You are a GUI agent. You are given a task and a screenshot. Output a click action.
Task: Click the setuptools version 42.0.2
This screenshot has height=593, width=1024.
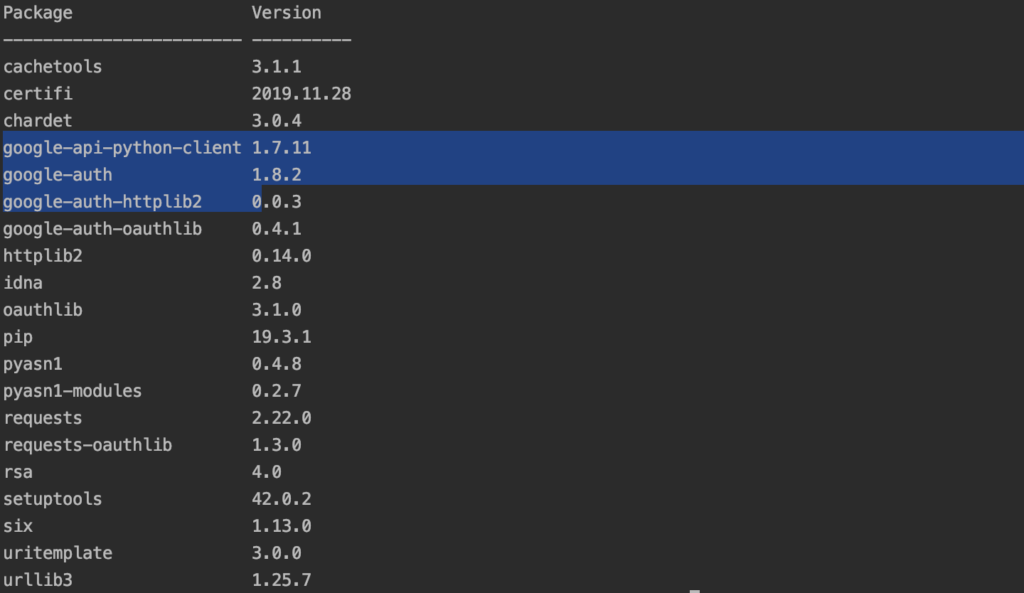(x=281, y=499)
